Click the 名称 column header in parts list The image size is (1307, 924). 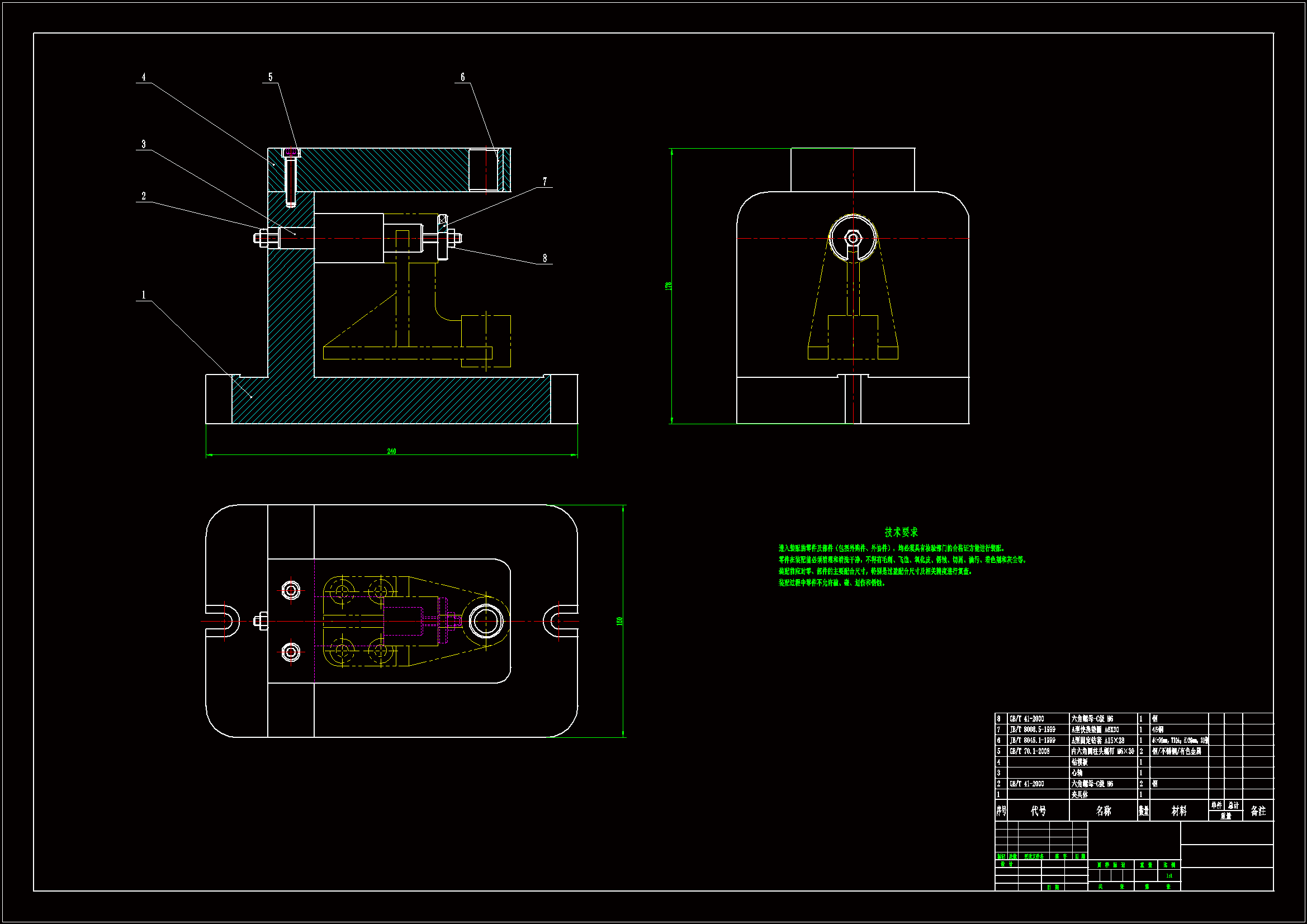(1103, 811)
